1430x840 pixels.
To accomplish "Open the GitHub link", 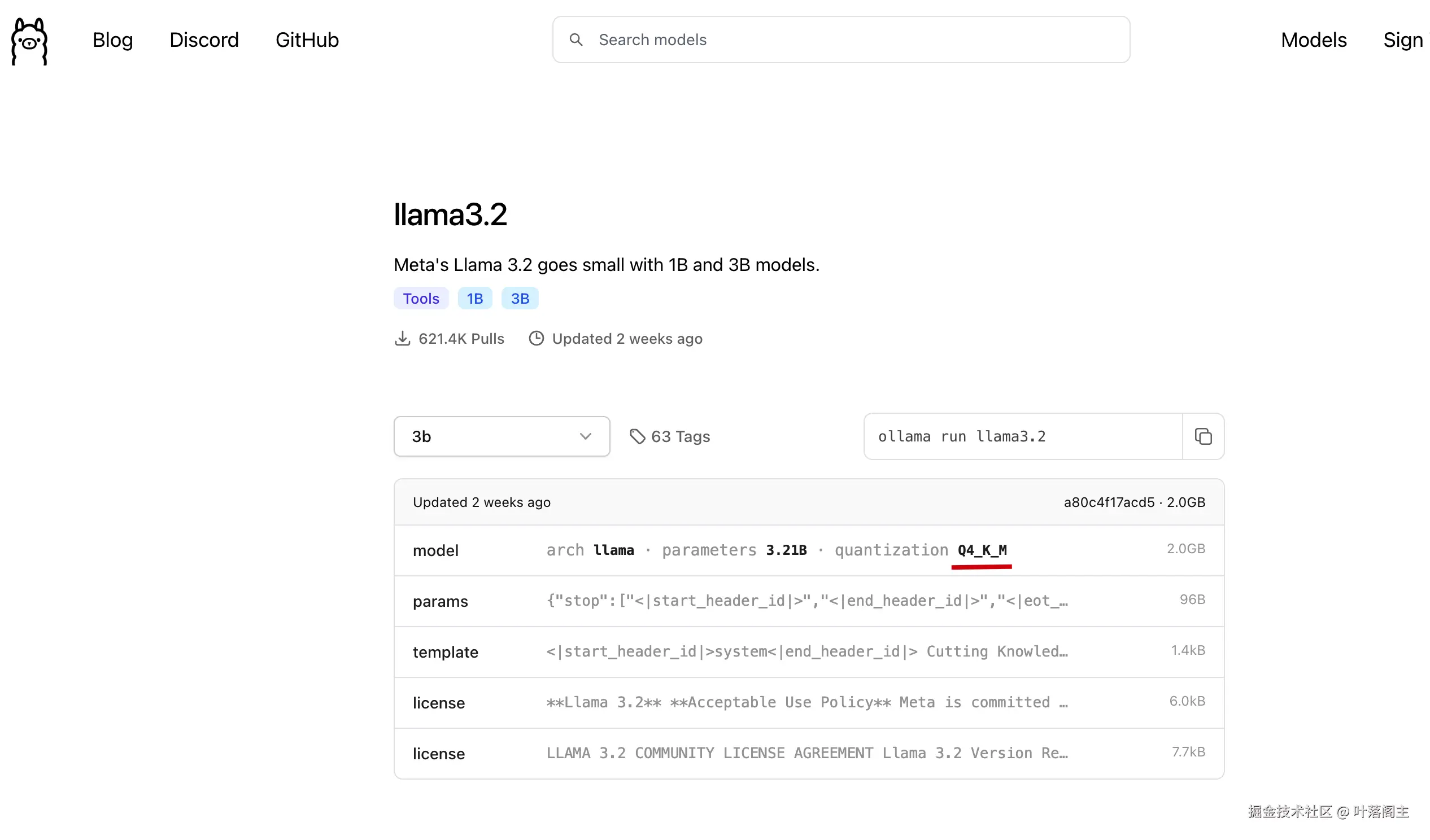I will click(307, 40).
